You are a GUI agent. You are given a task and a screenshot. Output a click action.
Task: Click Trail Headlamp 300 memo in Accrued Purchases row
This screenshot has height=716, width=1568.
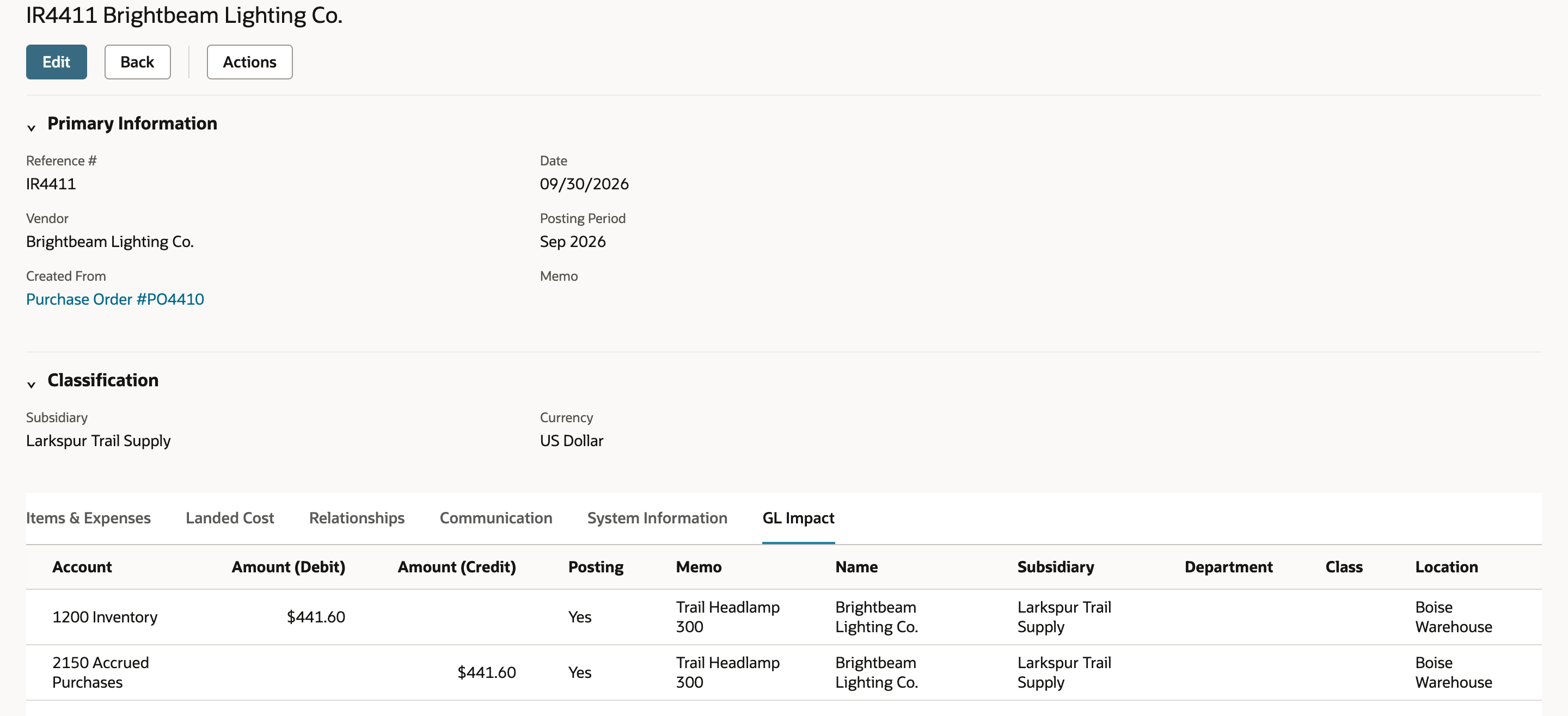coord(727,672)
